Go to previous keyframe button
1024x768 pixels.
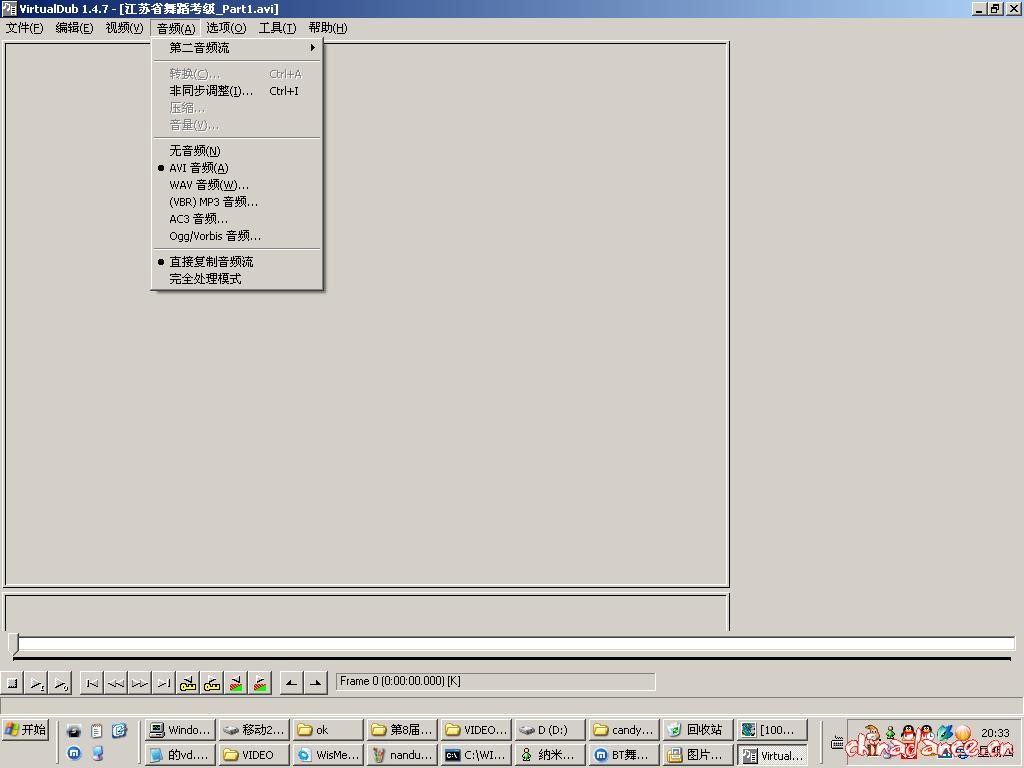[x=188, y=684]
